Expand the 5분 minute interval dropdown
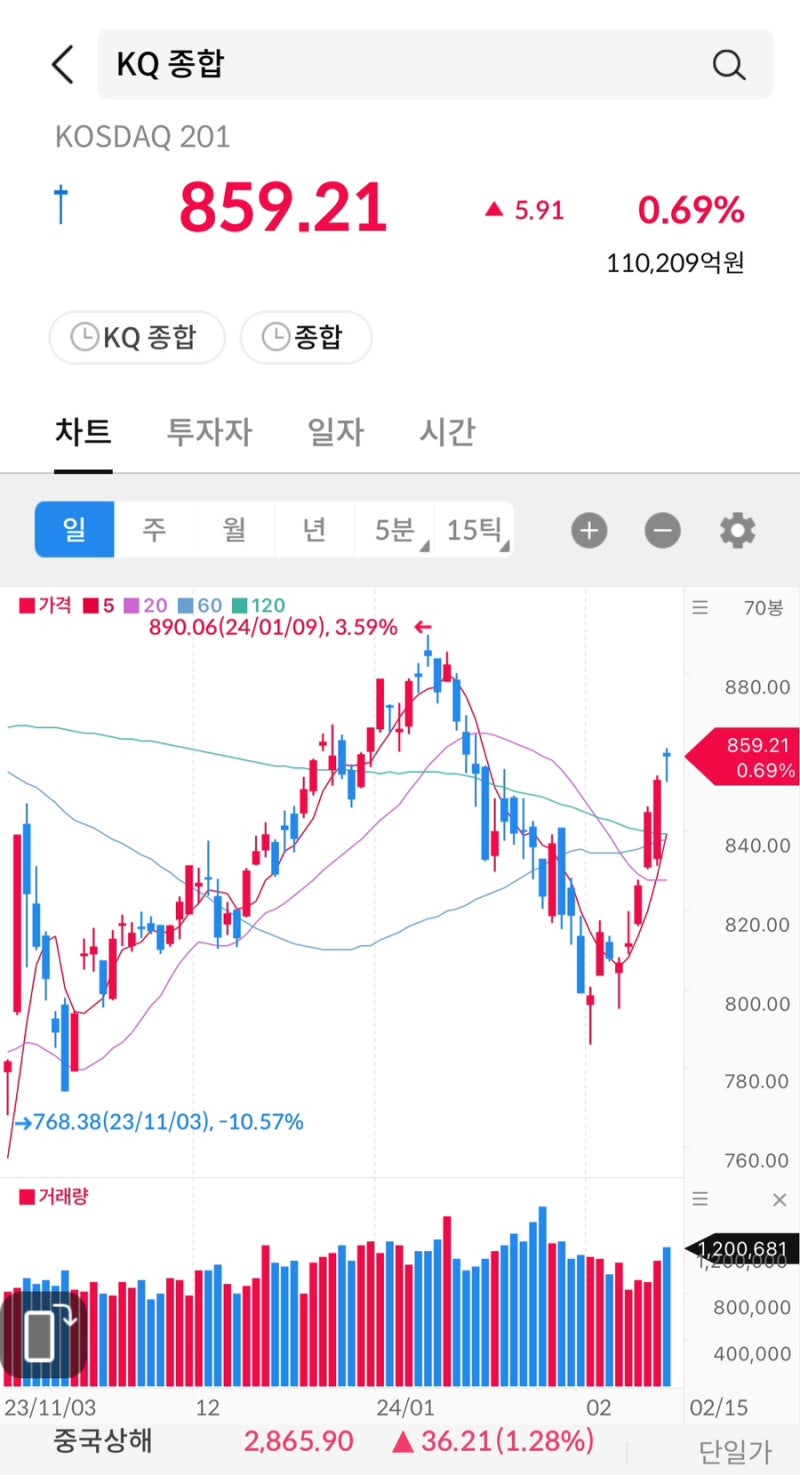 (x=395, y=529)
